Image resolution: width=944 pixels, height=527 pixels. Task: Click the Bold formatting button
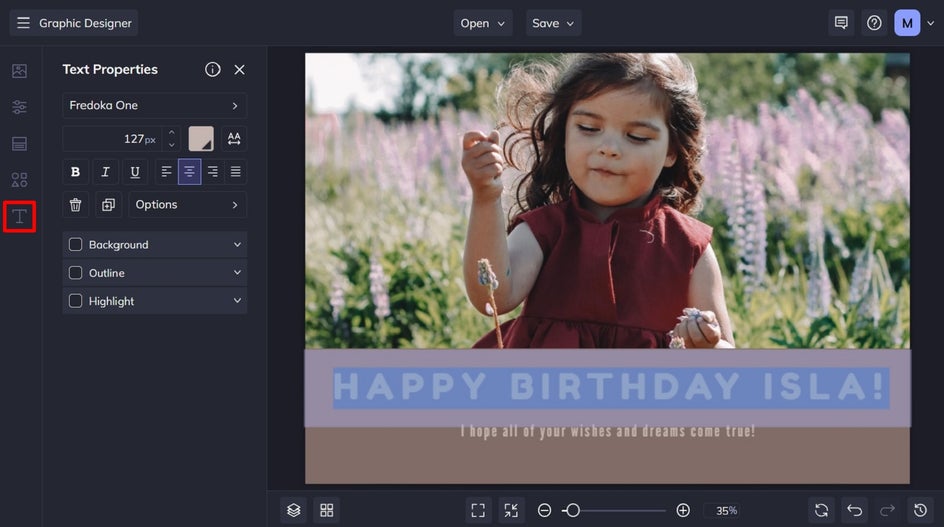(75, 172)
